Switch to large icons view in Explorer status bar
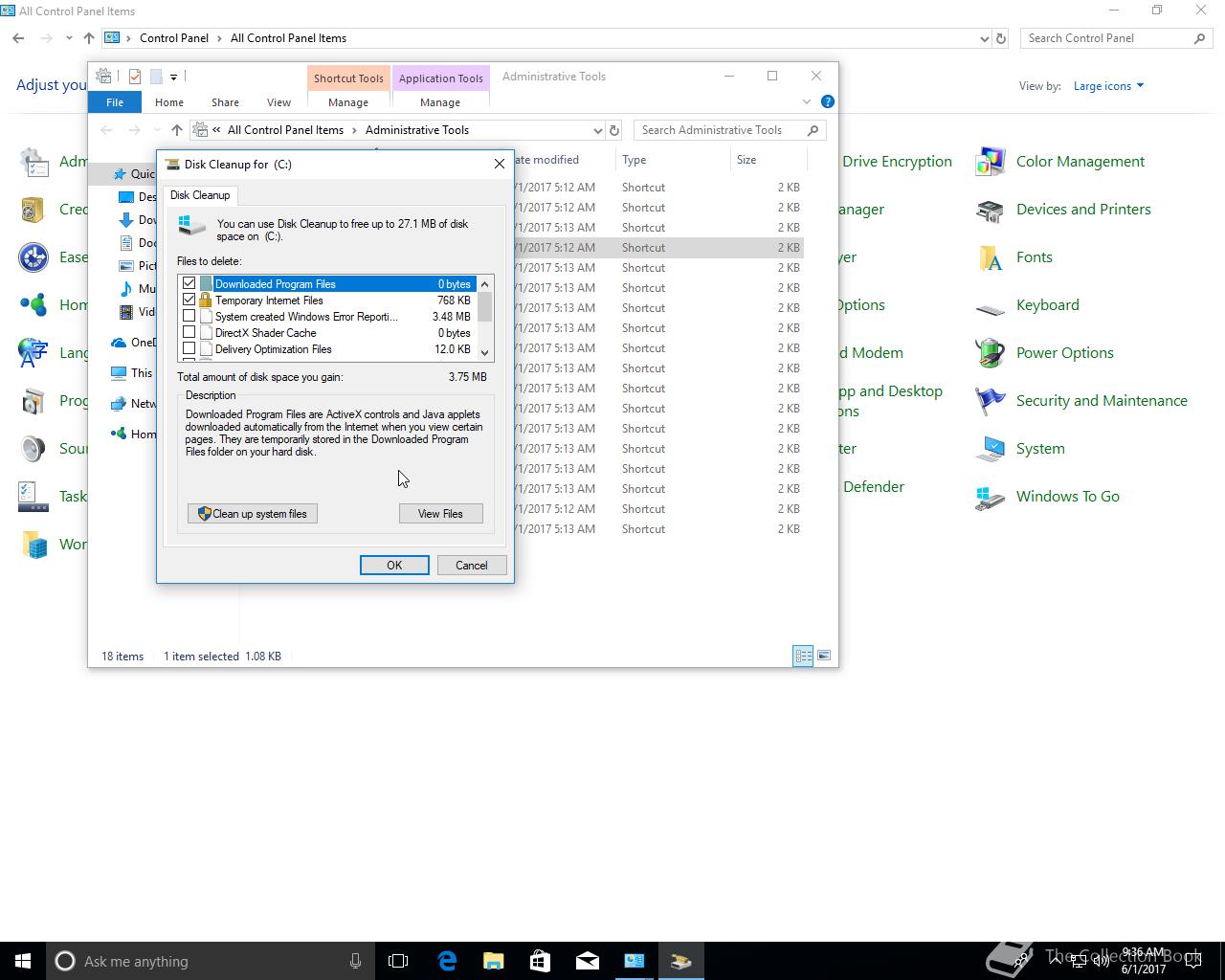1225x980 pixels. coord(824,656)
